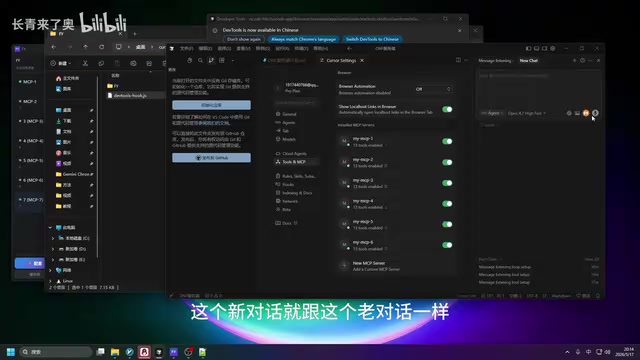Select General in Cursor settings sidebar
This screenshot has width=640, height=360.
pyautogui.click(x=289, y=114)
